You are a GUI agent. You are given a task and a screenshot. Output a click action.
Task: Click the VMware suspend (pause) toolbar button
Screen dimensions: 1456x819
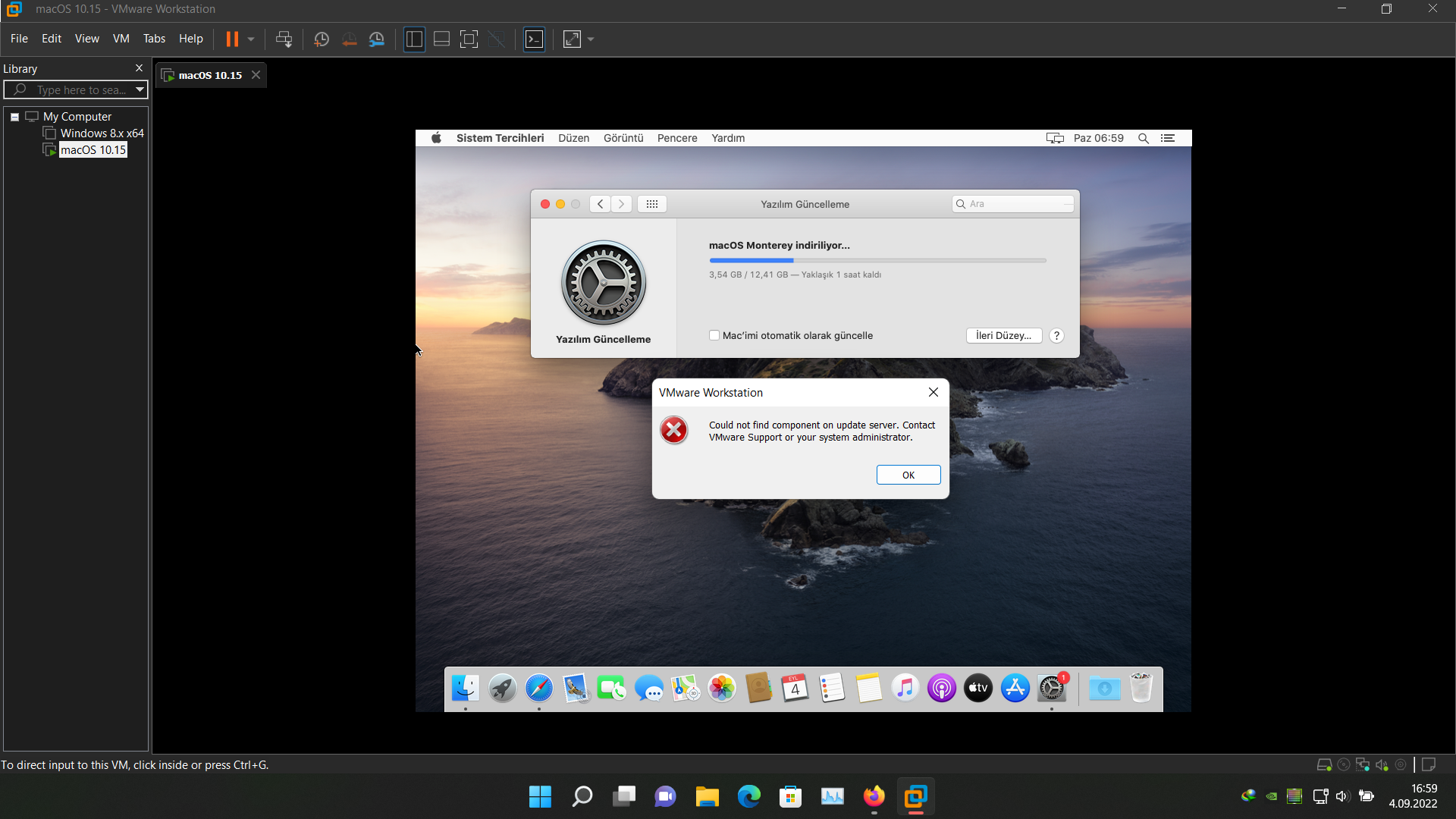(x=232, y=39)
